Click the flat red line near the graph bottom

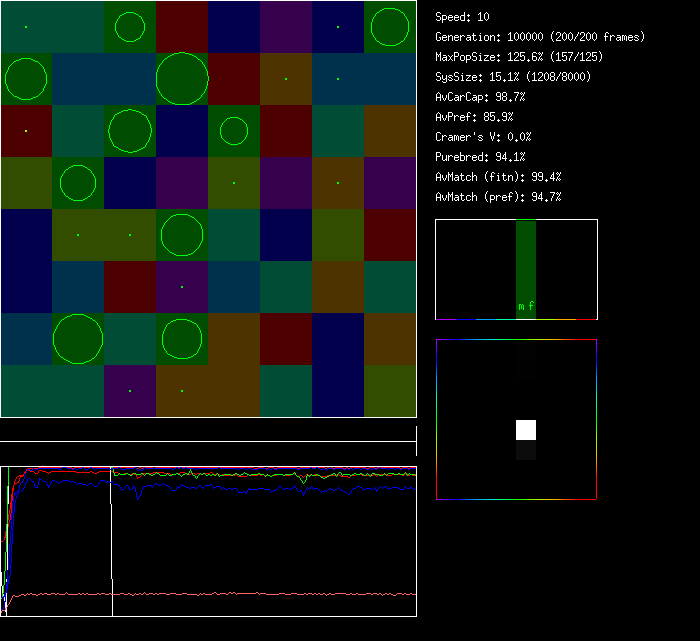[x=250, y=594]
